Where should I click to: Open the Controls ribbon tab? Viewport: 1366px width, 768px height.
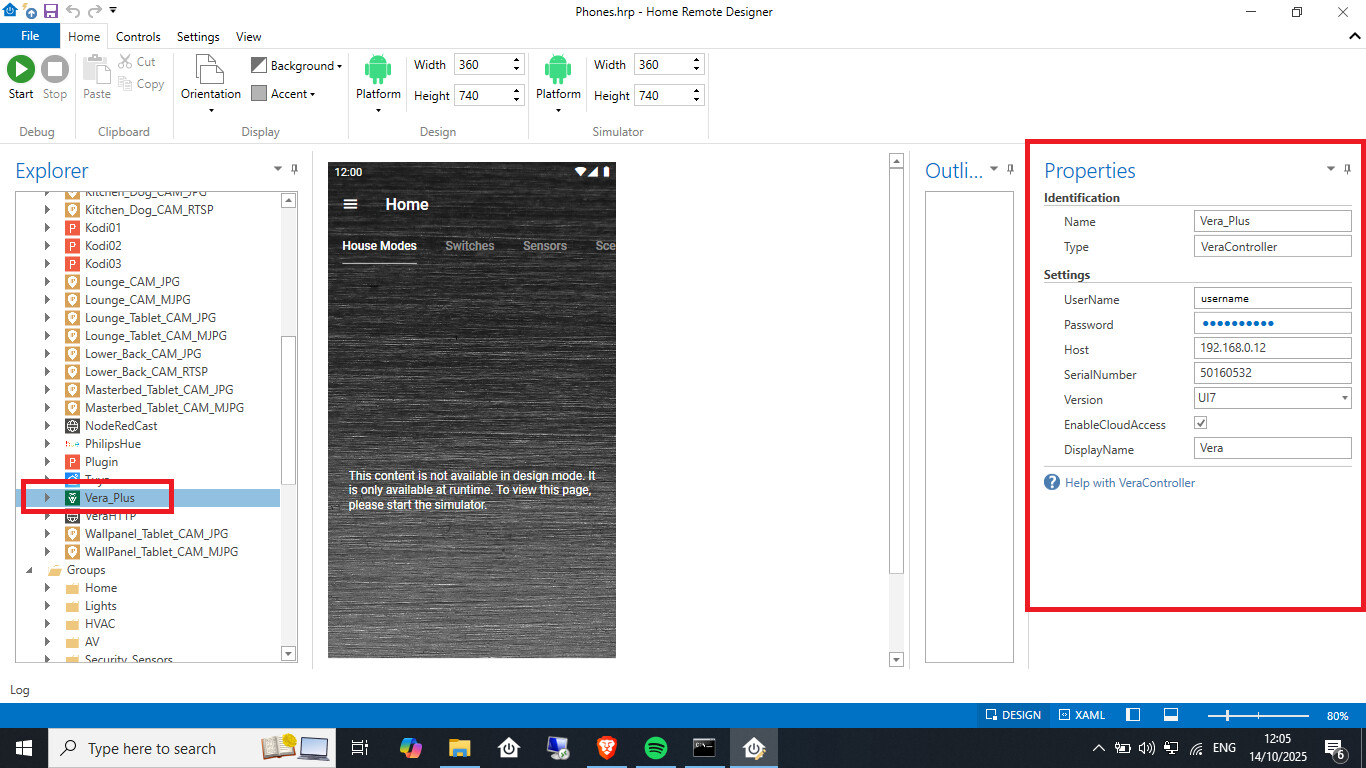pyautogui.click(x=138, y=37)
